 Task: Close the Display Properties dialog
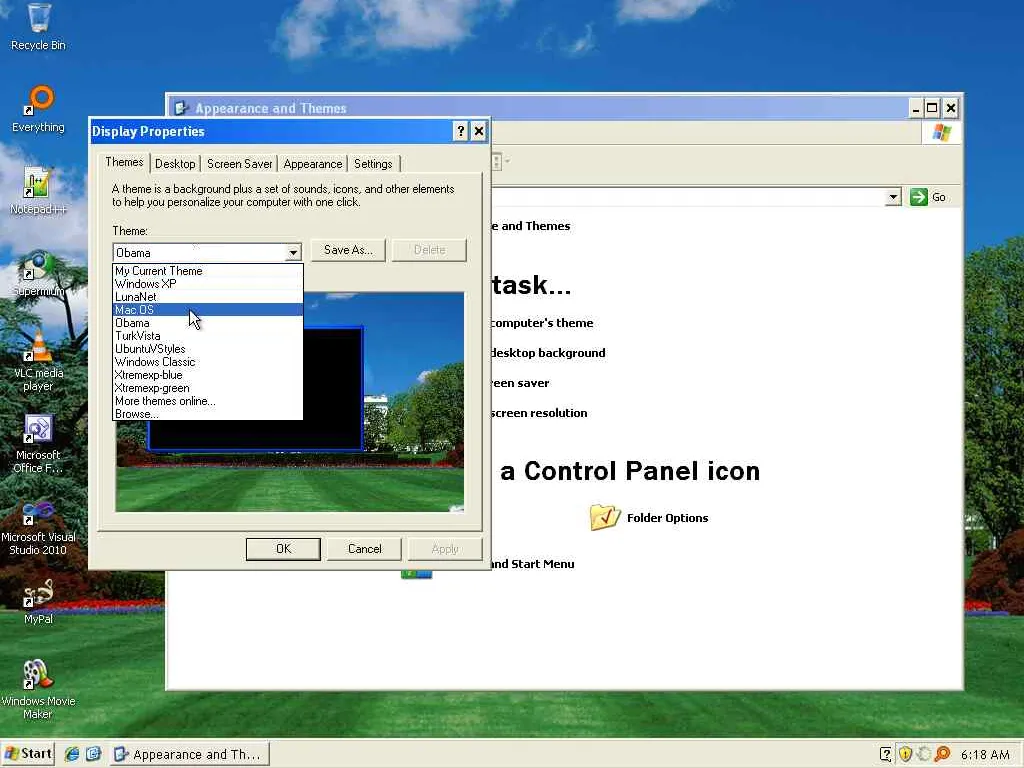[x=479, y=131]
